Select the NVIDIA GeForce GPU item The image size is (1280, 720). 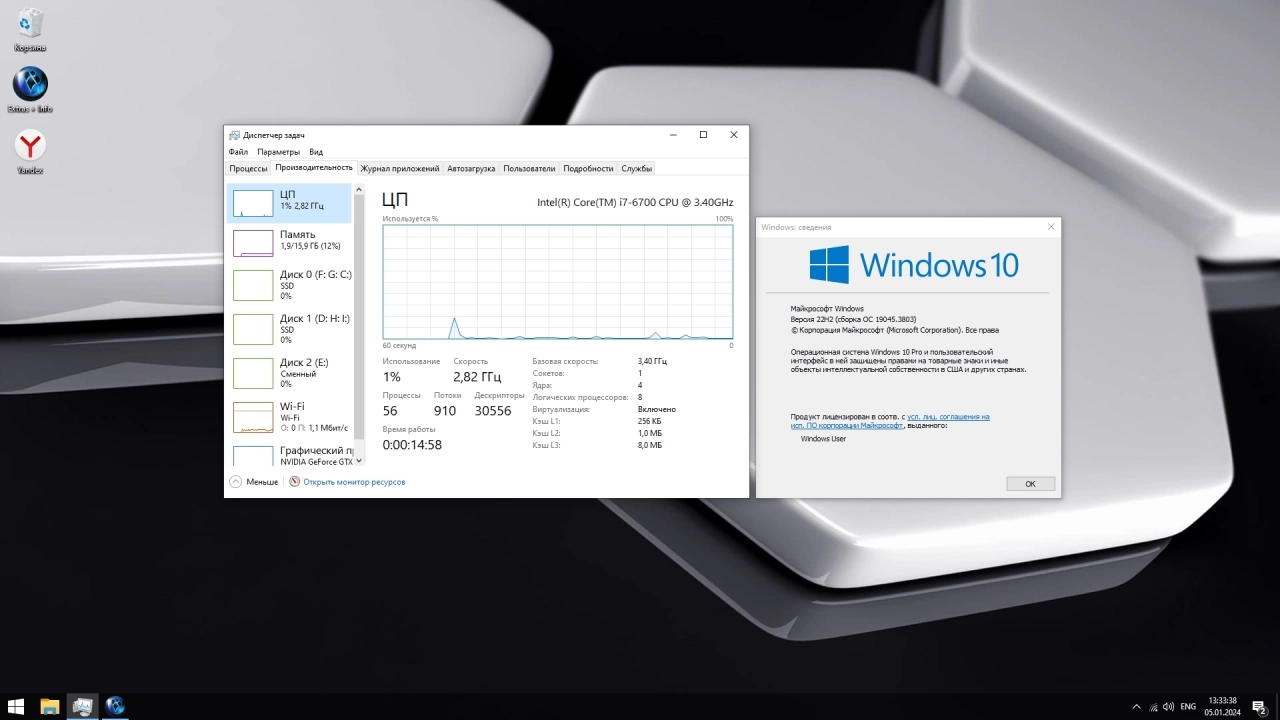point(289,455)
